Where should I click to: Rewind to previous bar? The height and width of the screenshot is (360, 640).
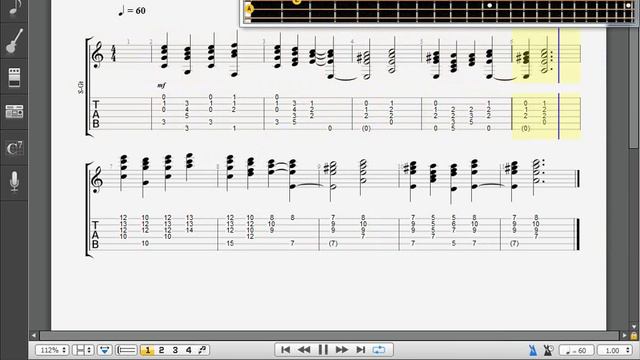pyautogui.click(x=304, y=350)
